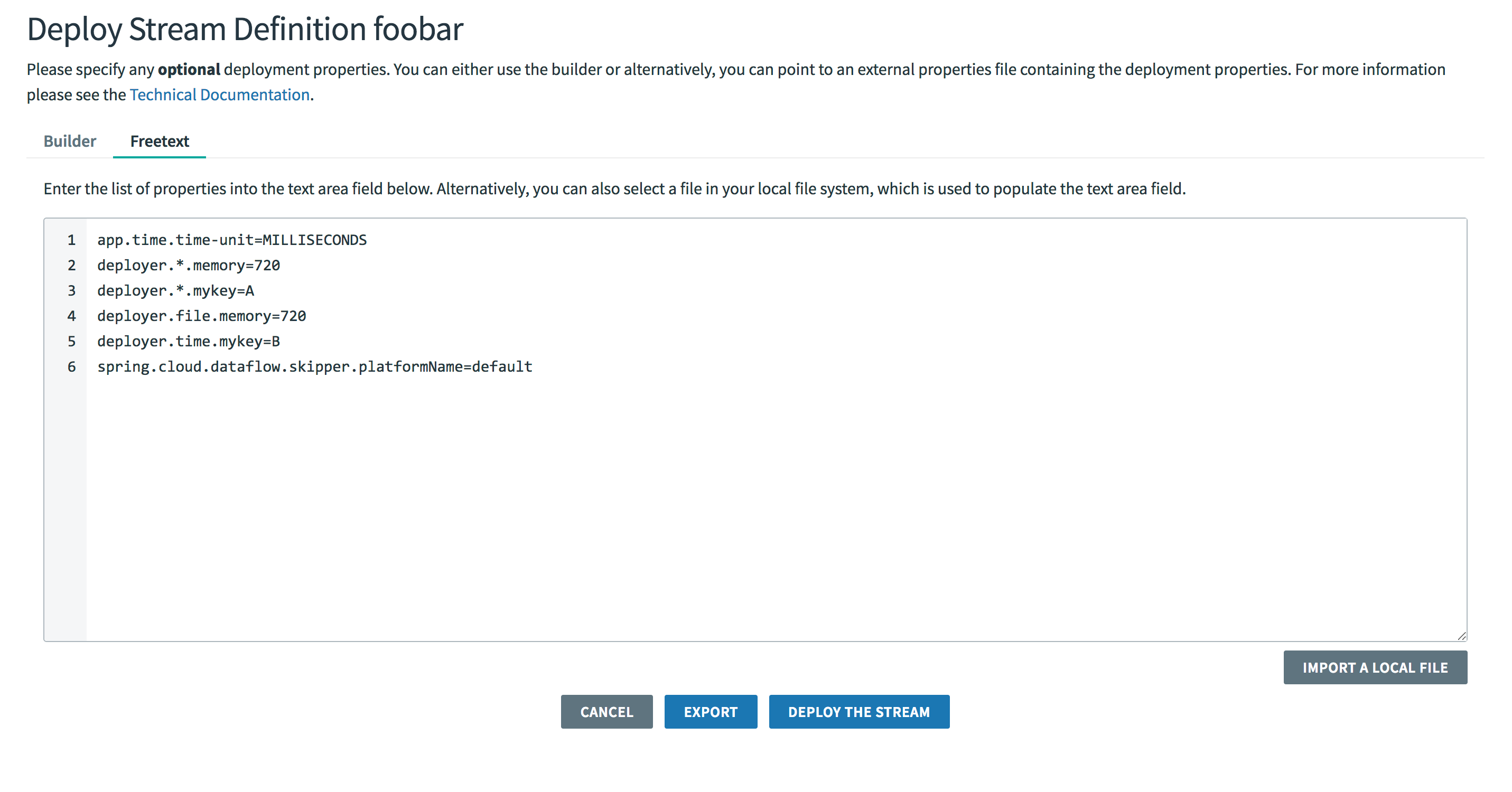This screenshot has width=1512, height=792.
Task: Click the textarea resize handle corner
Action: 1461,635
